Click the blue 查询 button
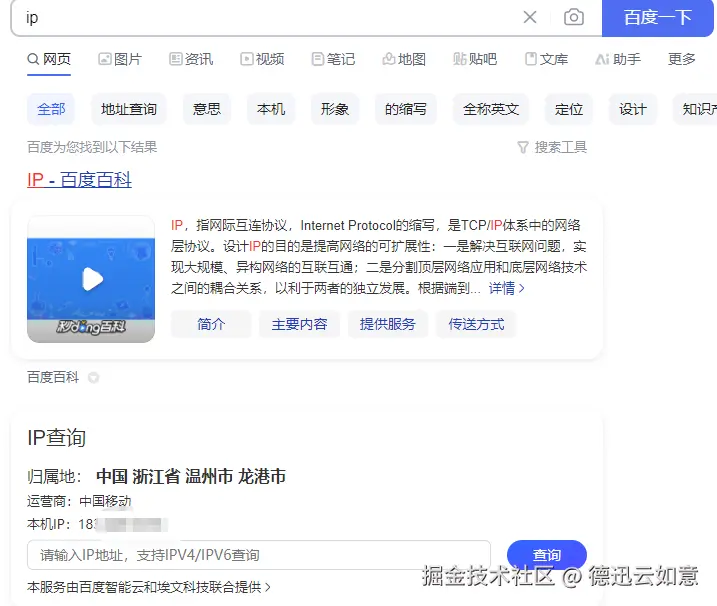Screen dimensions: 717x606 click(x=547, y=555)
